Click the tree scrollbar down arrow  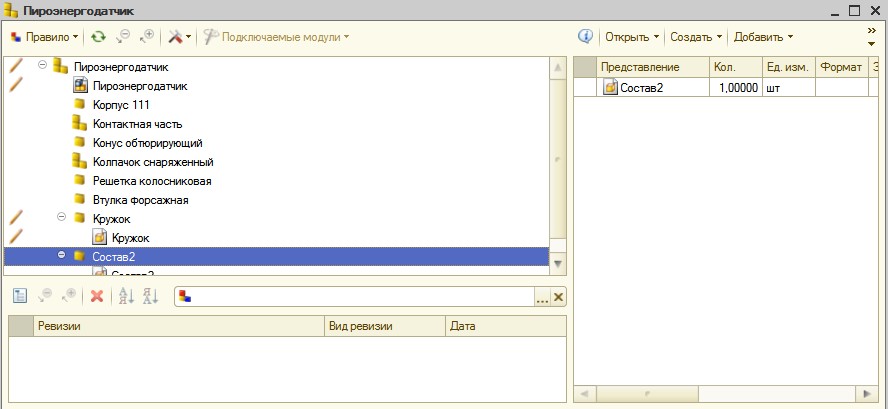point(558,263)
